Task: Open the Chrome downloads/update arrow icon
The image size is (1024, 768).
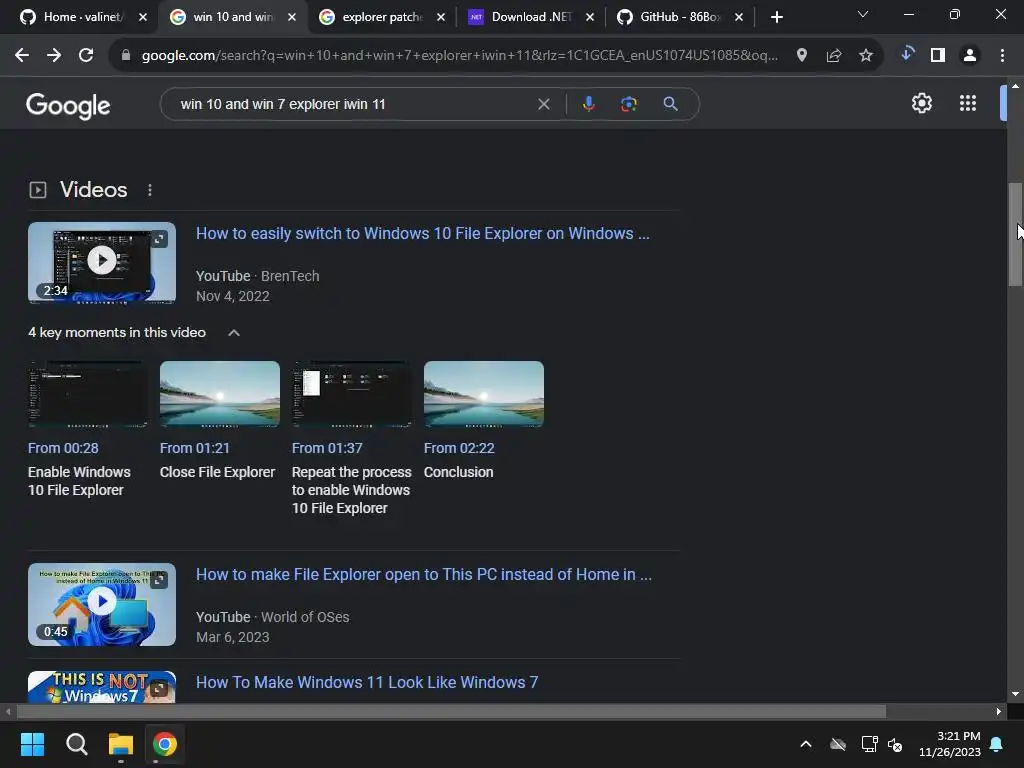Action: click(x=906, y=54)
